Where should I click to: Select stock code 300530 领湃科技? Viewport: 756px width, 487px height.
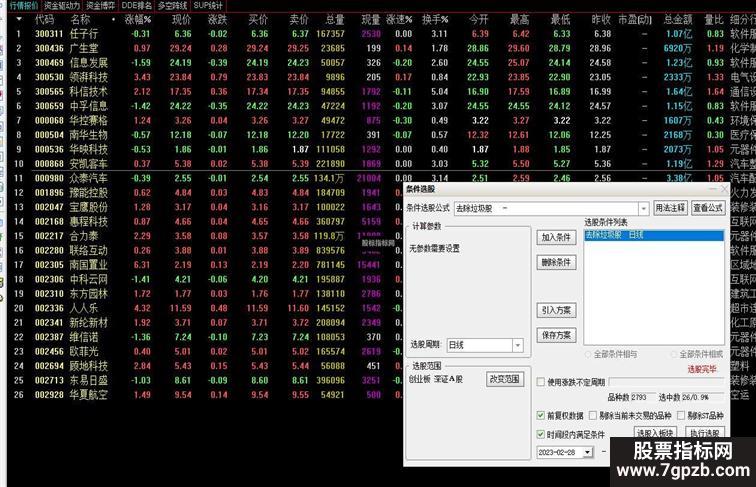click(71, 77)
